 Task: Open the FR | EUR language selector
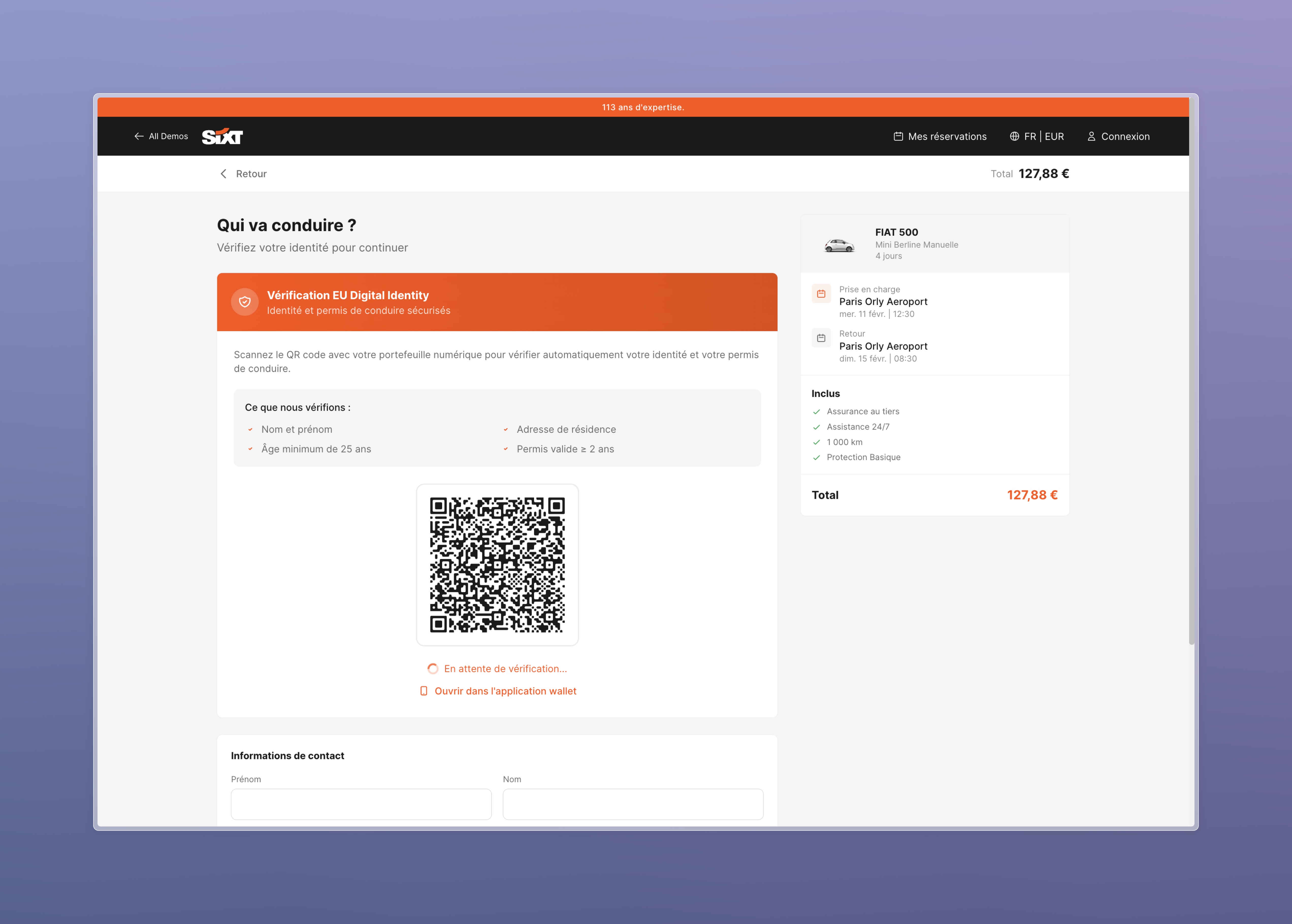(1037, 137)
